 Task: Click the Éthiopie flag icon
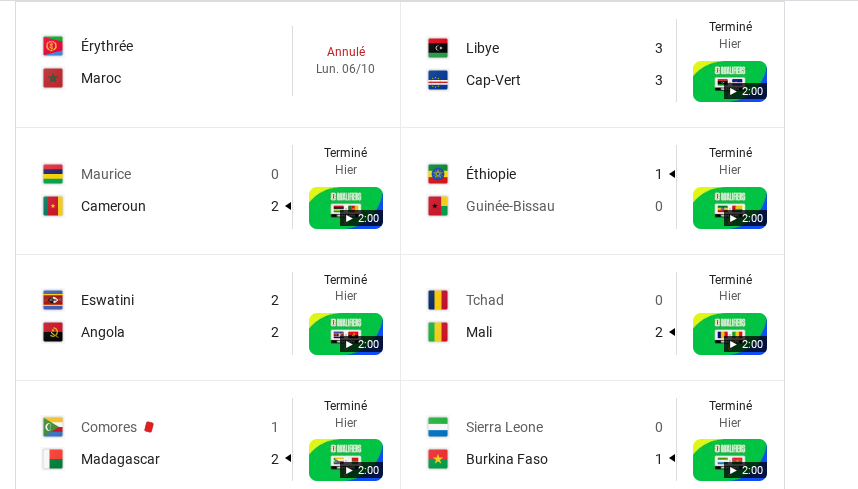[438, 174]
